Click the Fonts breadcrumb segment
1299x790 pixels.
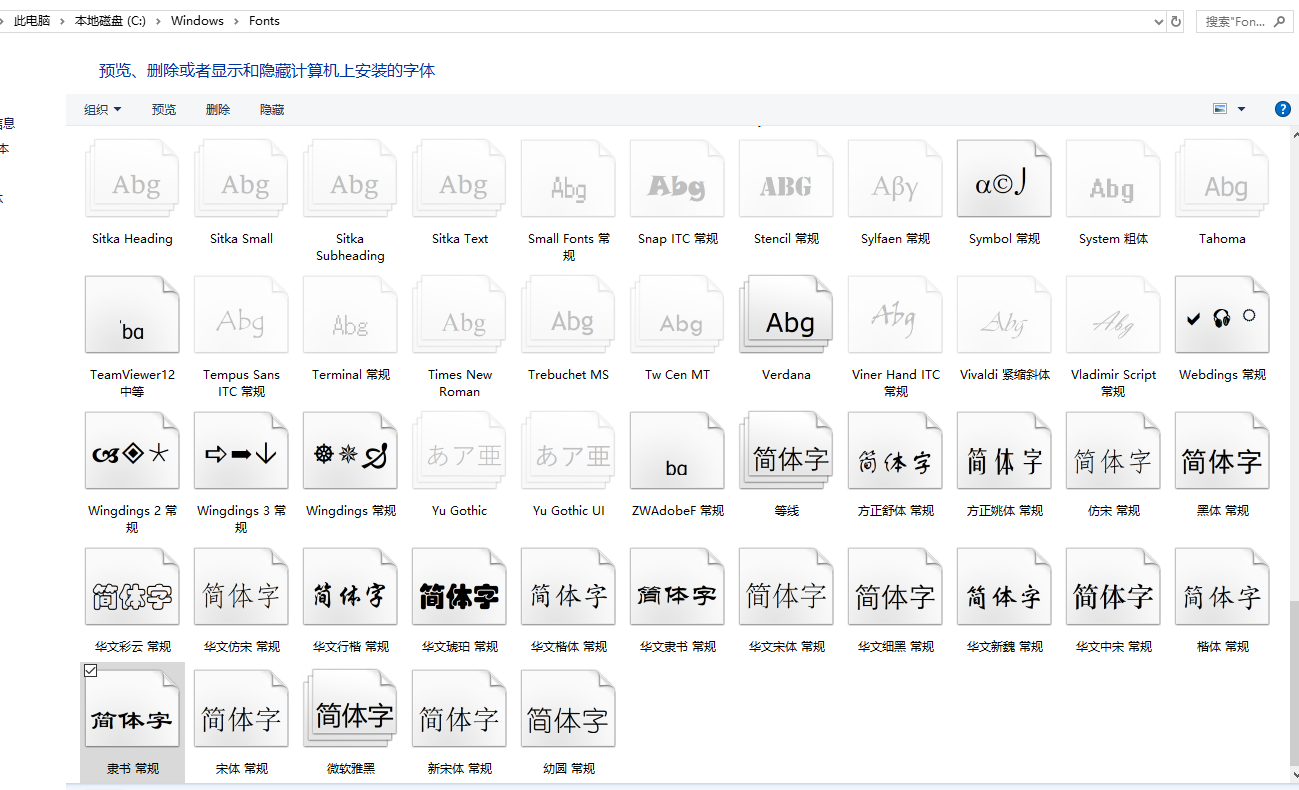pyautogui.click(x=265, y=20)
